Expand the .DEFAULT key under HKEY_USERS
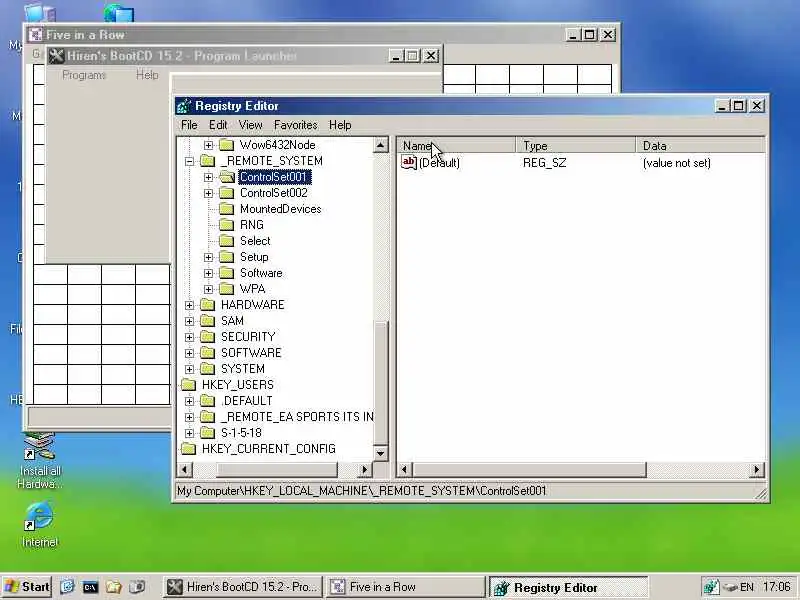Viewport: 800px width, 600px height. (x=189, y=401)
